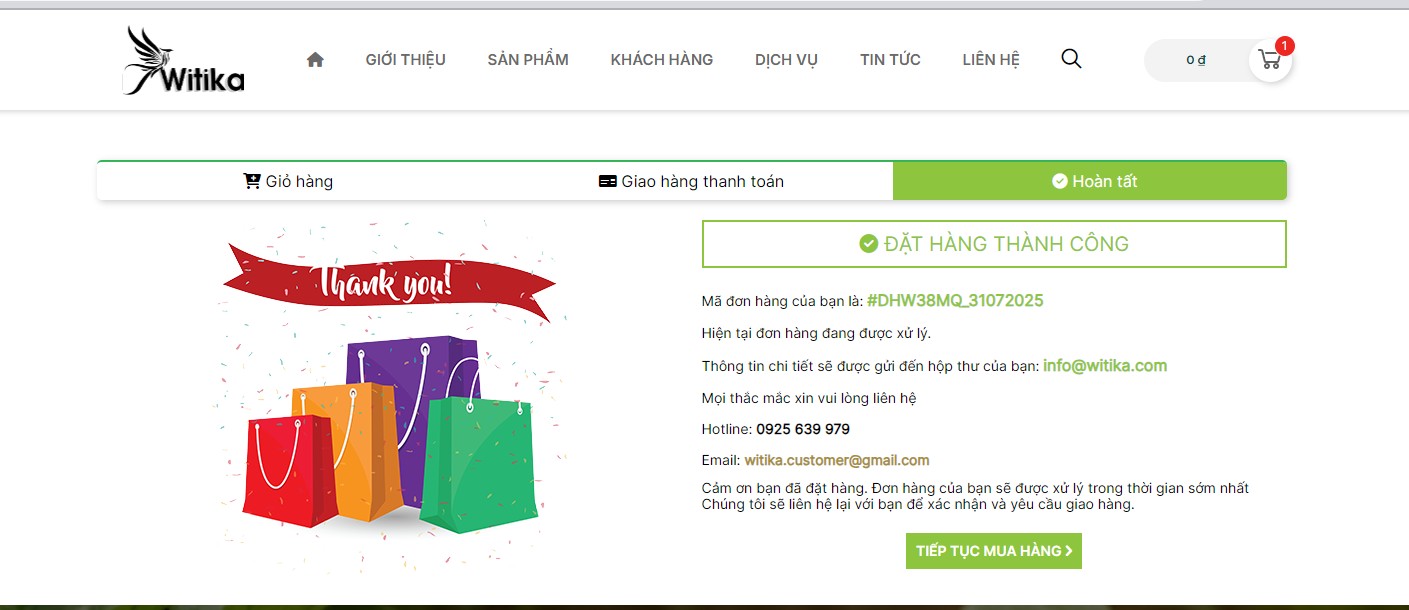The height and width of the screenshot is (610, 1409).
Task: Go to home via house icon
Action: tap(315, 60)
